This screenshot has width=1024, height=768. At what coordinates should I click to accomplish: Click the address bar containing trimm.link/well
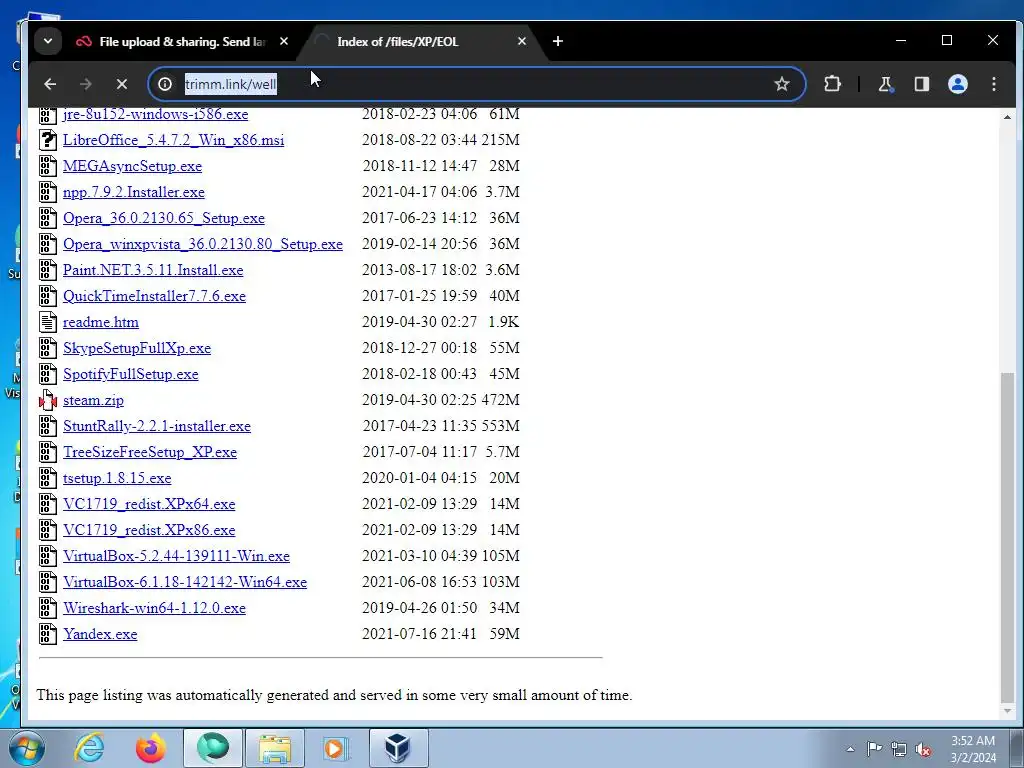pyautogui.click(x=477, y=84)
